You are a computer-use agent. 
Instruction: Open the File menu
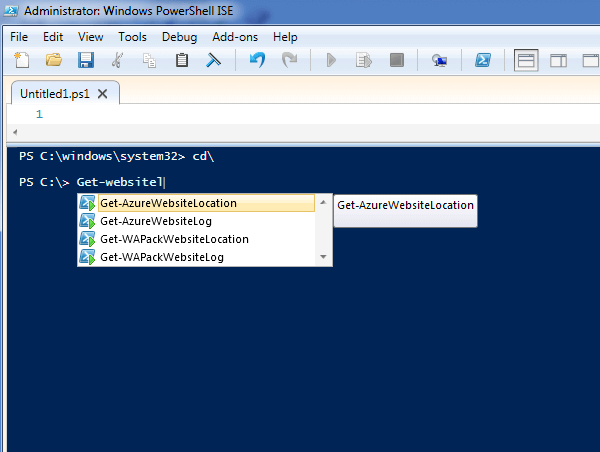(x=19, y=37)
